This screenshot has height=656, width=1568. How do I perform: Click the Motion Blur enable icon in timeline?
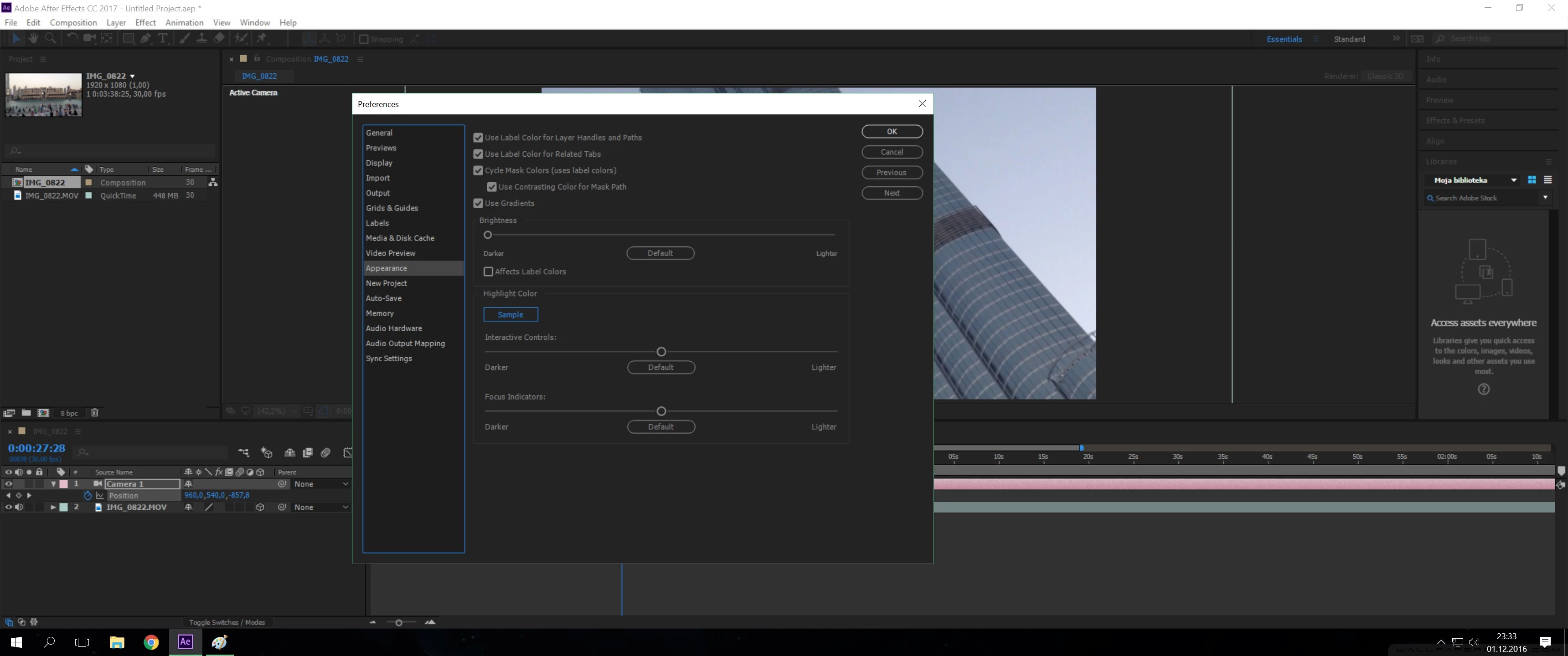[x=325, y=452]
